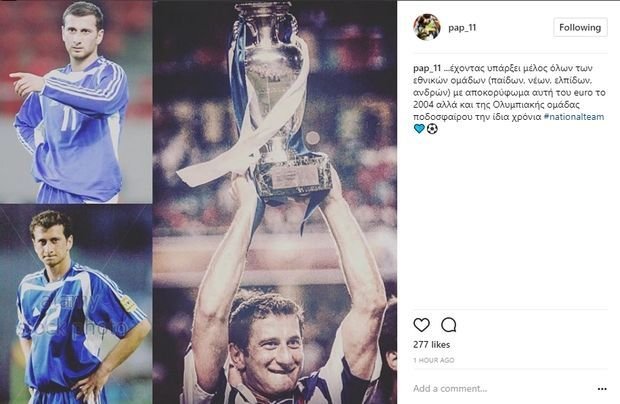
Task: View the 277 likes list
Action: (431, 345)
